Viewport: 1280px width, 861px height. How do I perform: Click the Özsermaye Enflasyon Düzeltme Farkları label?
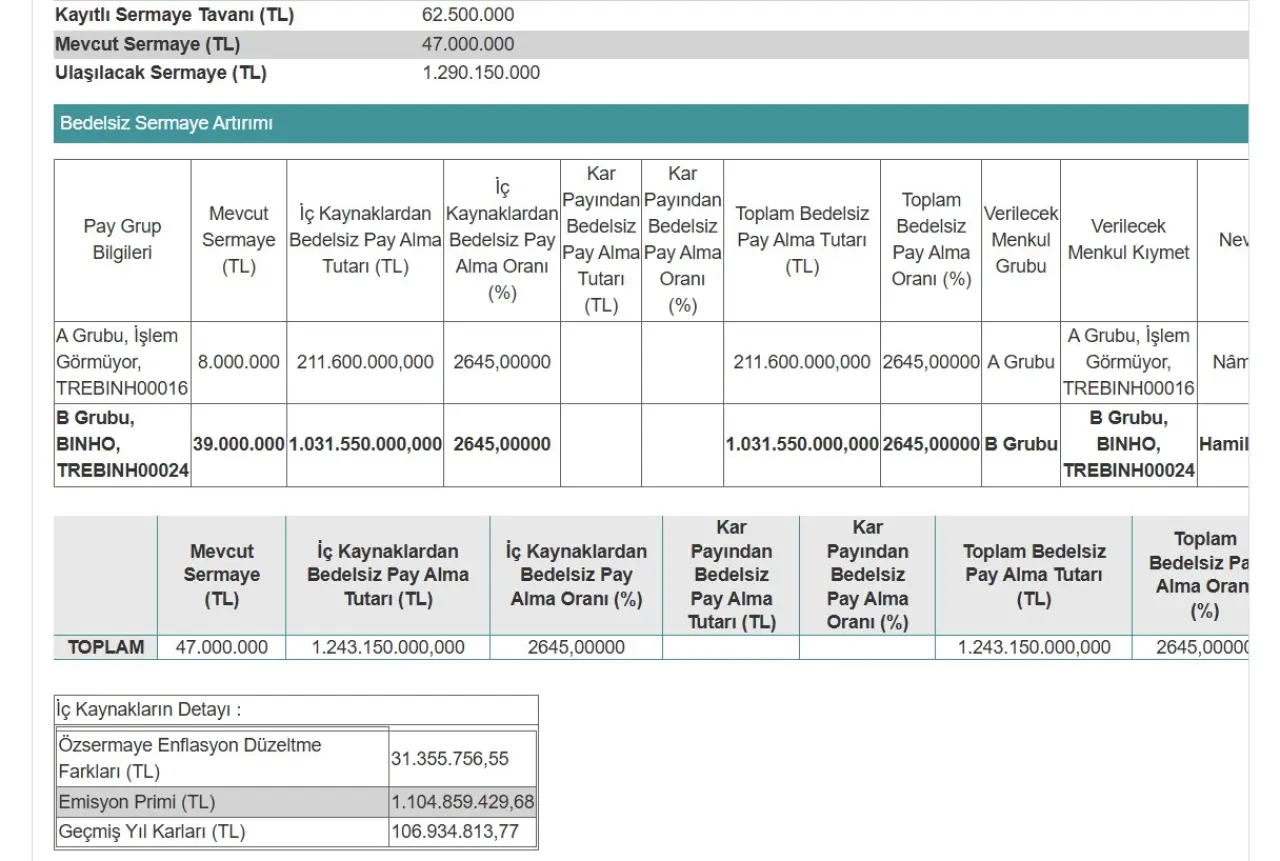coord(190,758)
